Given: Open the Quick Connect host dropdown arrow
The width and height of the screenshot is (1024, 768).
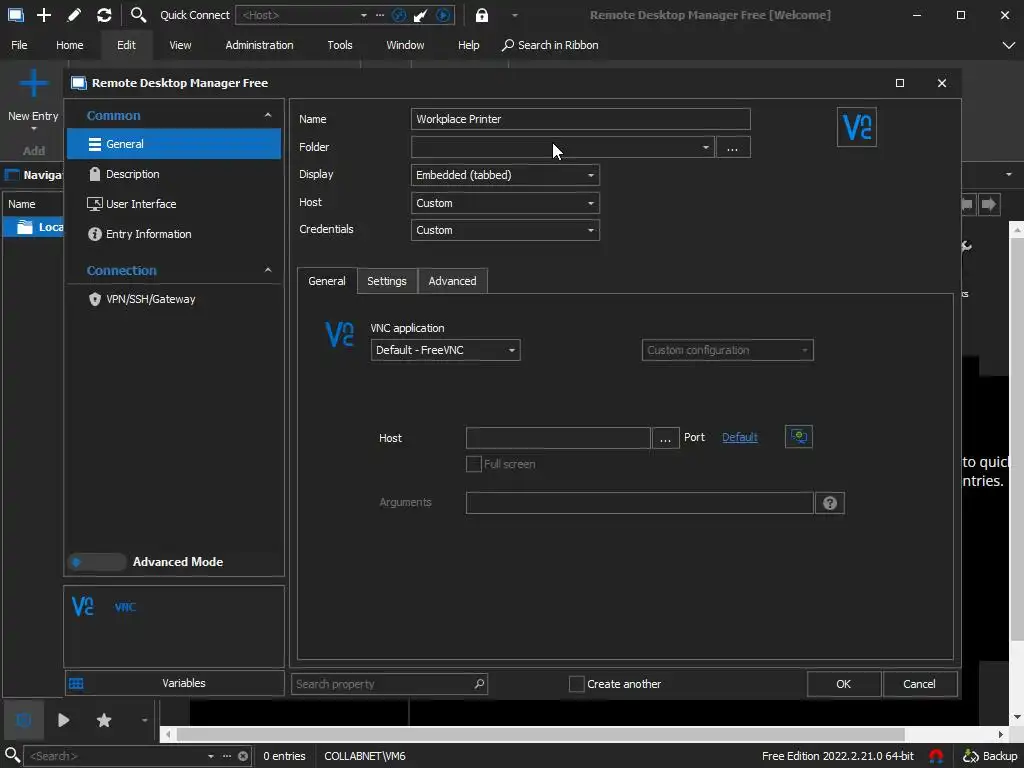Looking at the screenshot, I should click(364, 15).
